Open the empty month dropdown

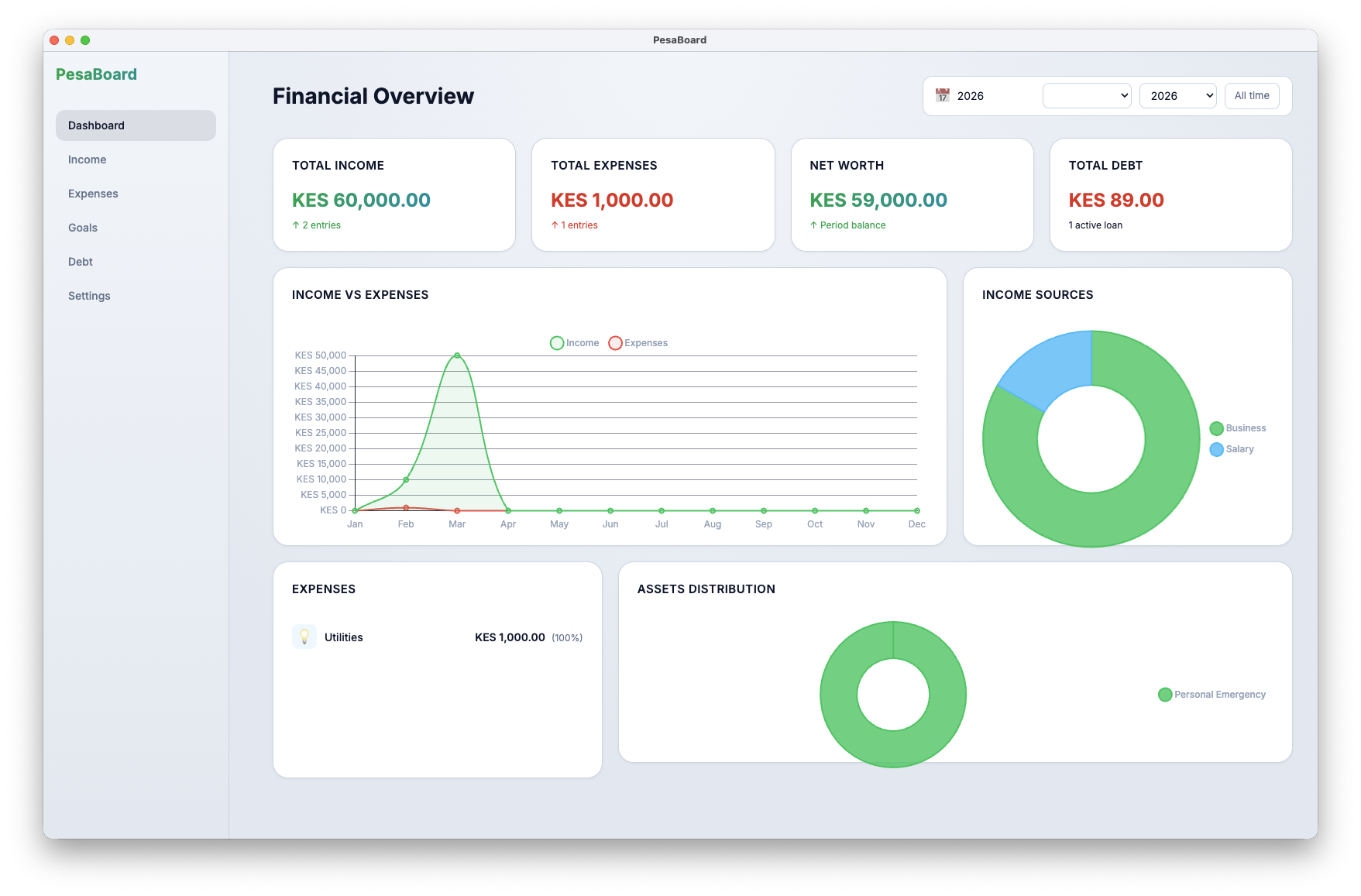tap(1087, 95)
